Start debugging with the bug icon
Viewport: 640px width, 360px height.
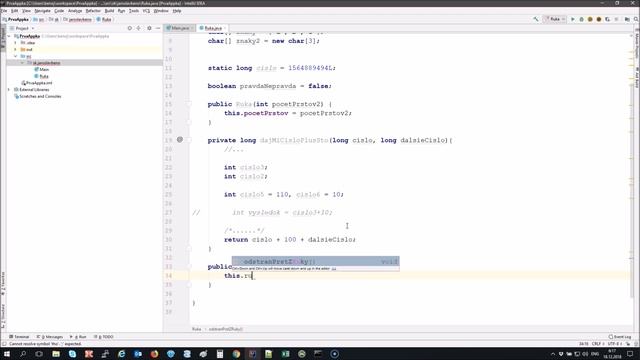(x=581, y=19)
